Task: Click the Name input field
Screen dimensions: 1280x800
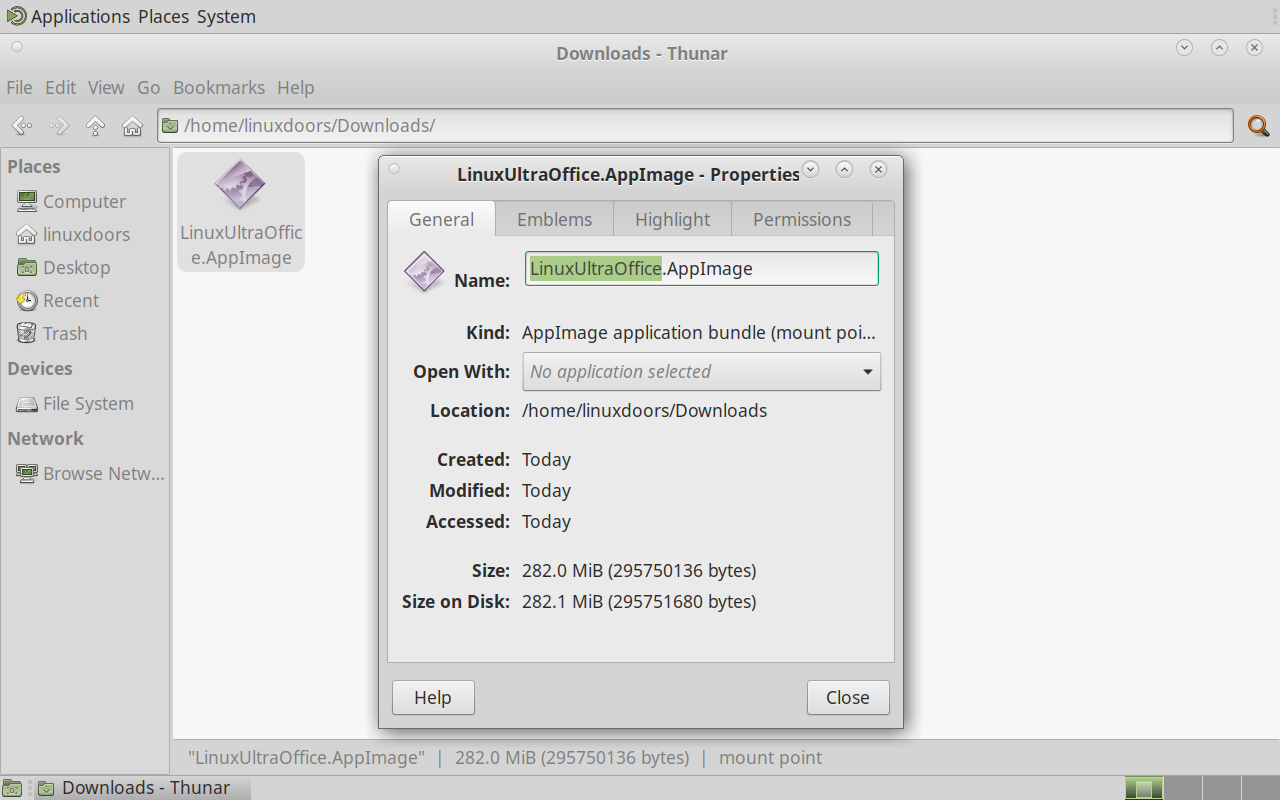Action: [702, 268]
